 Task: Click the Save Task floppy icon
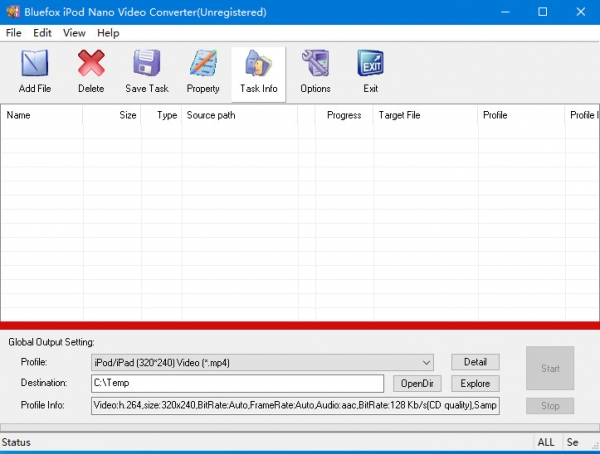click(x=147, y=72)
